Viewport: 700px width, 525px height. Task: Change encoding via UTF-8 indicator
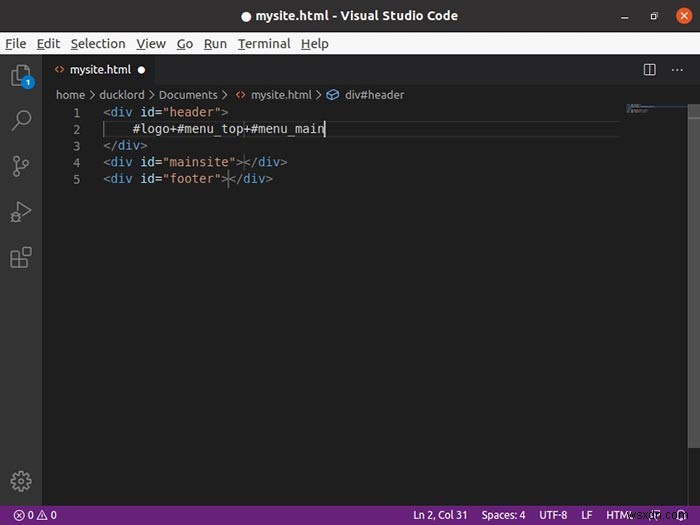(x=553, y=515)
